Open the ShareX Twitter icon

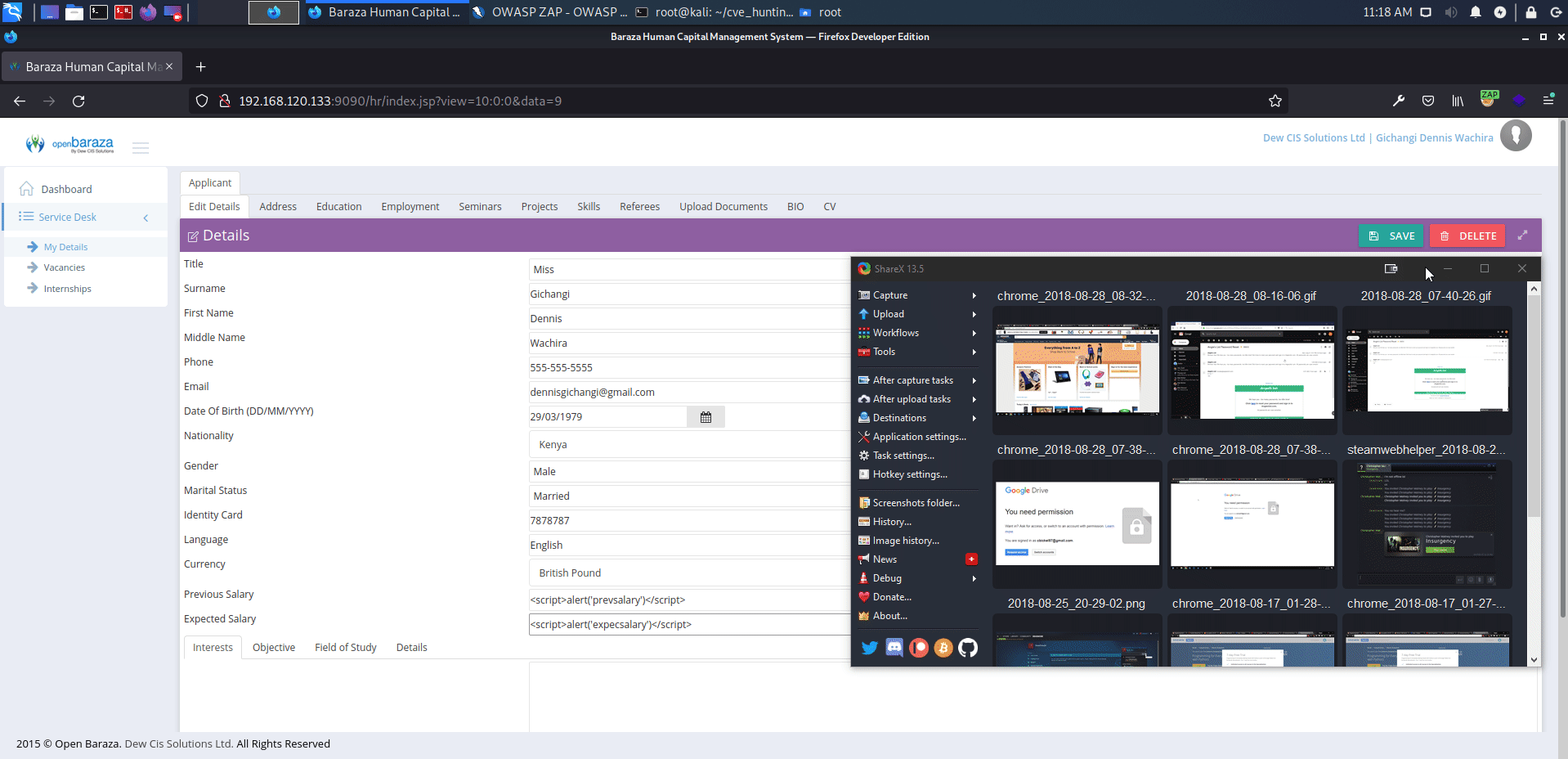pos(870,648)
